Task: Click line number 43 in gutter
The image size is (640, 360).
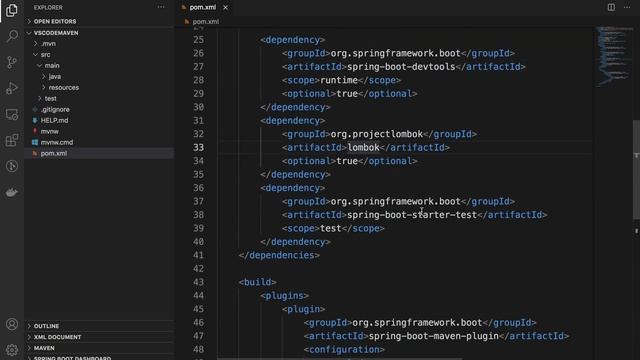Action: click(x=198, y=282)
